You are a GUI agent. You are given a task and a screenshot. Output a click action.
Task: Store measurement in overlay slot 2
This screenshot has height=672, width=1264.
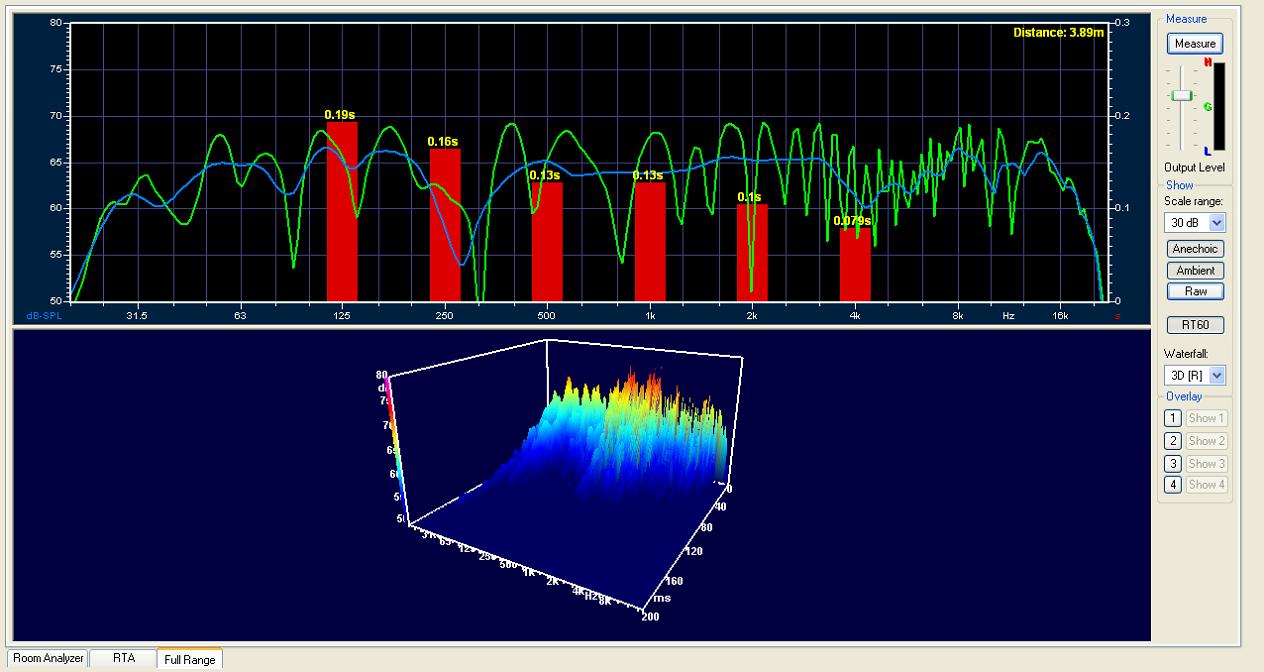(1174, 441)
